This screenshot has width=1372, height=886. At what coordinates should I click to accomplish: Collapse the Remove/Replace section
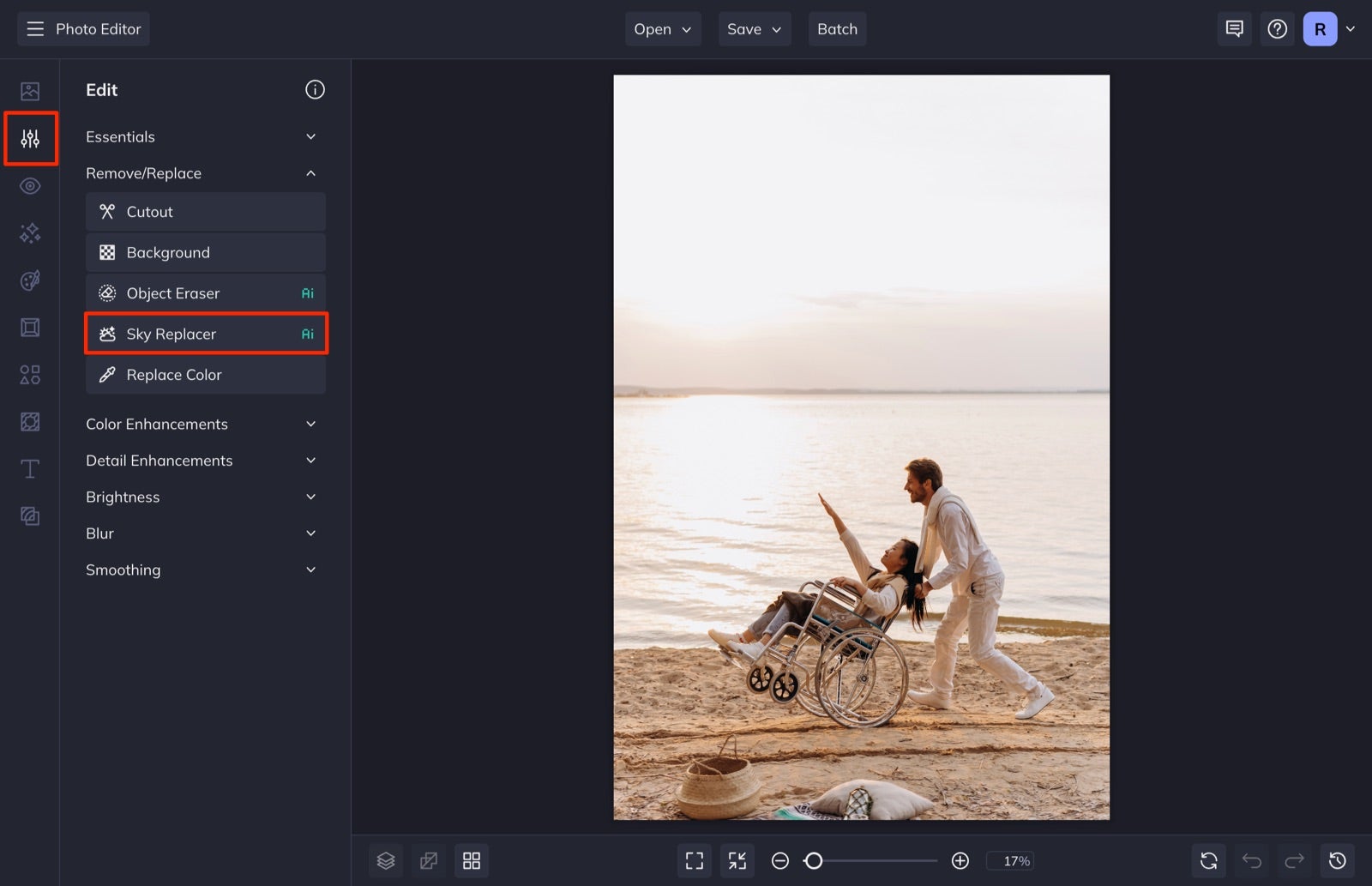(x=202, y=172)
